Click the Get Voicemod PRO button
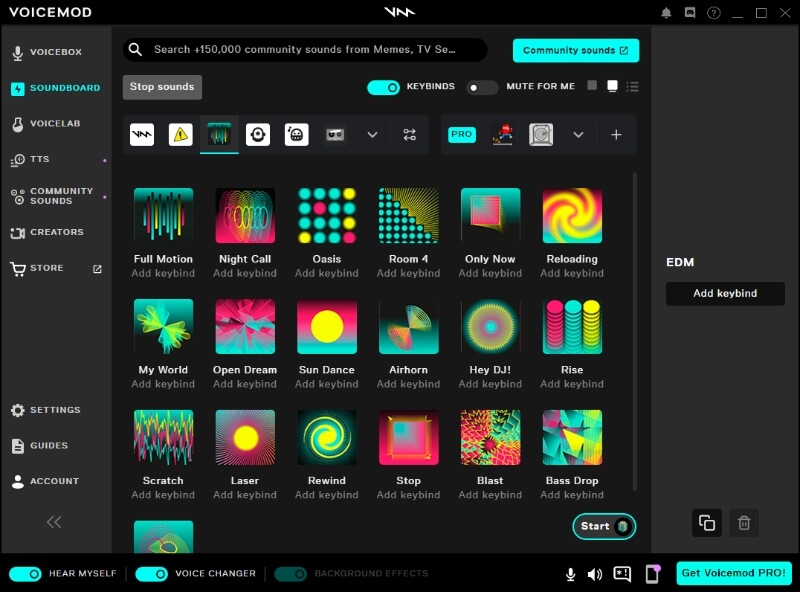This screenshot has height=592, width=800. [733, 573]
